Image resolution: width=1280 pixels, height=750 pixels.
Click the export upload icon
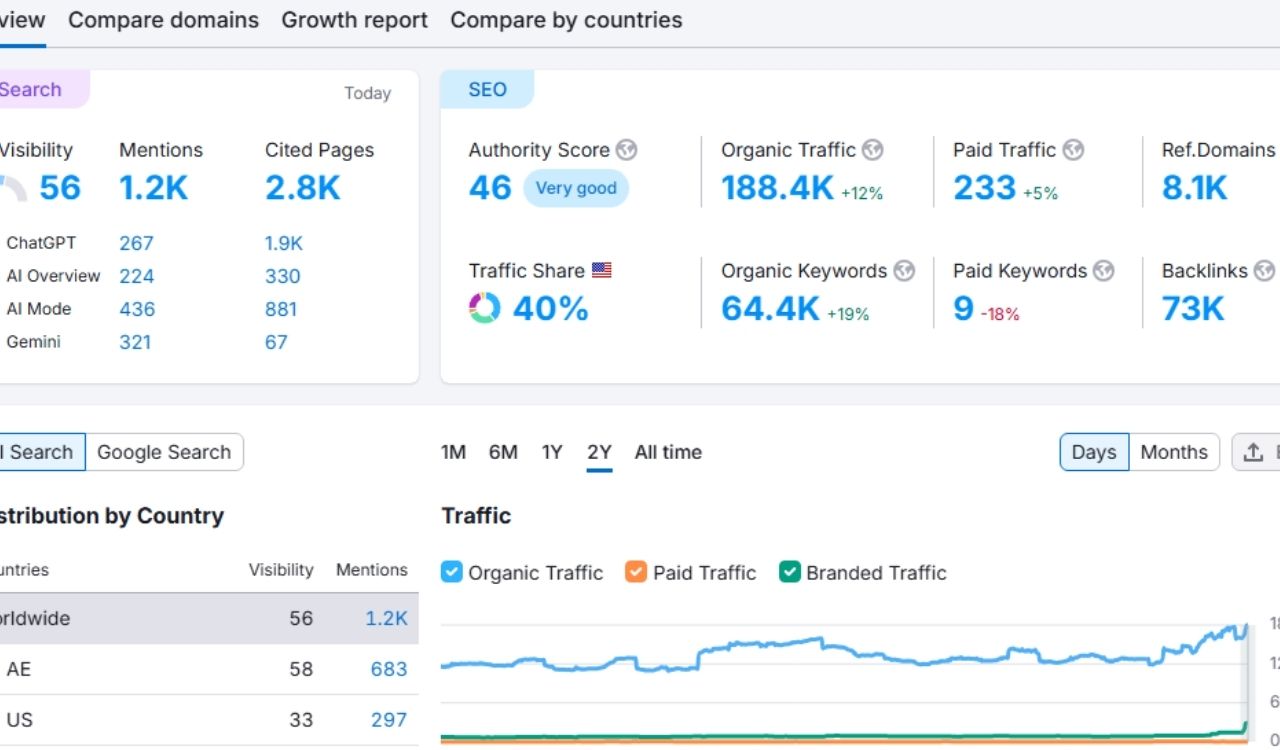[x=1253, y=452]
